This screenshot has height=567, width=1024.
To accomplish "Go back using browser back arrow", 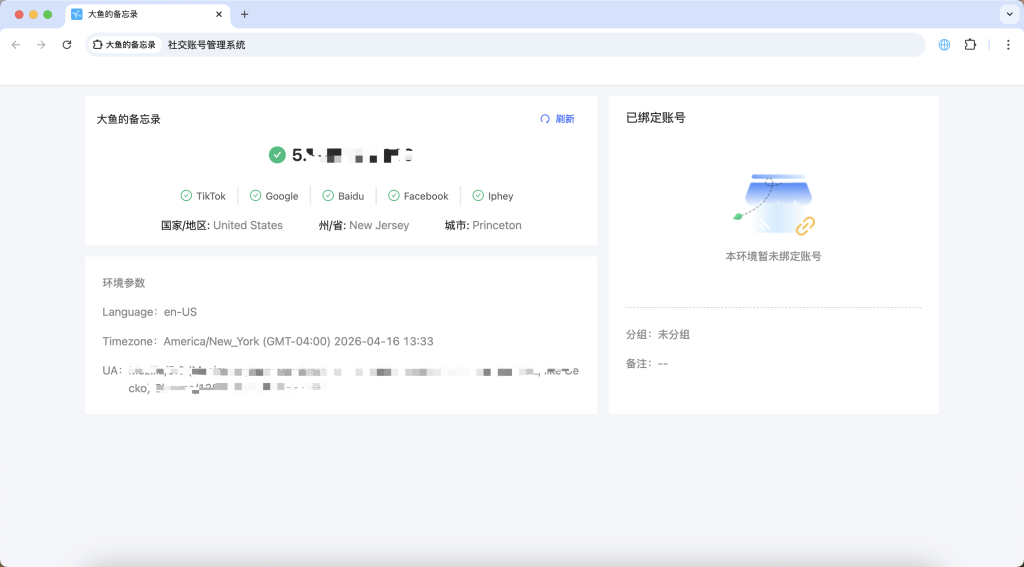I will click(16, 45).
